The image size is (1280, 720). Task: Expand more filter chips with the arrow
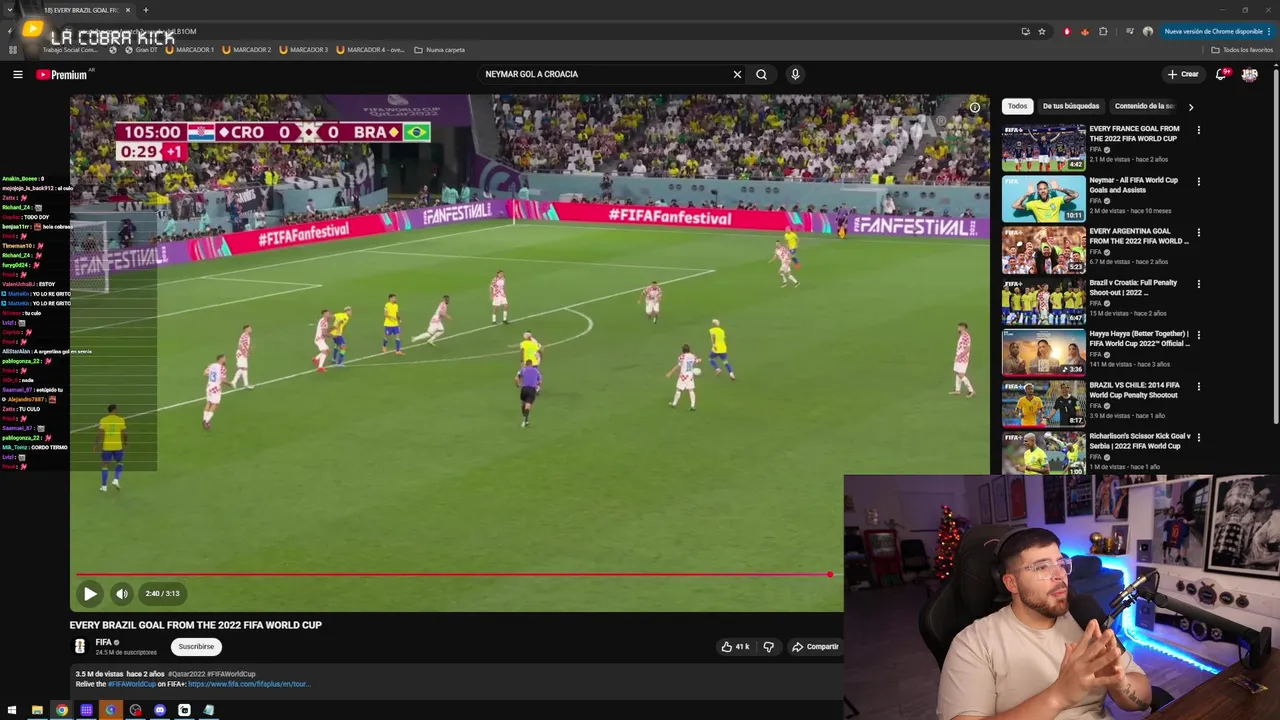[1190, 106]
